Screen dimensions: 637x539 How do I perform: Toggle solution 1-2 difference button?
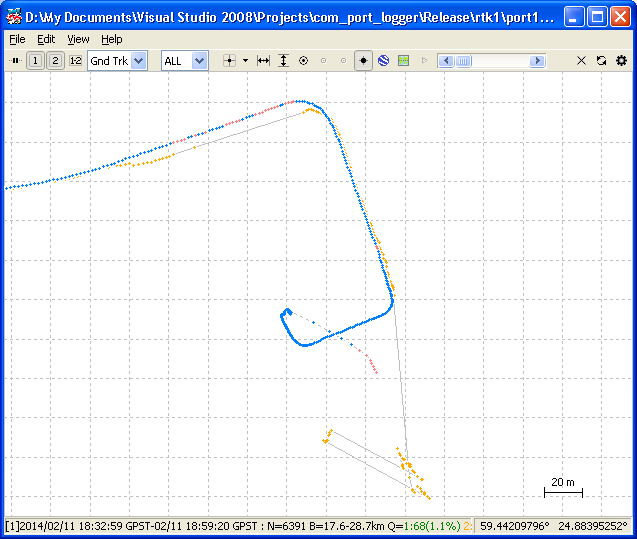tap(75, 61)
